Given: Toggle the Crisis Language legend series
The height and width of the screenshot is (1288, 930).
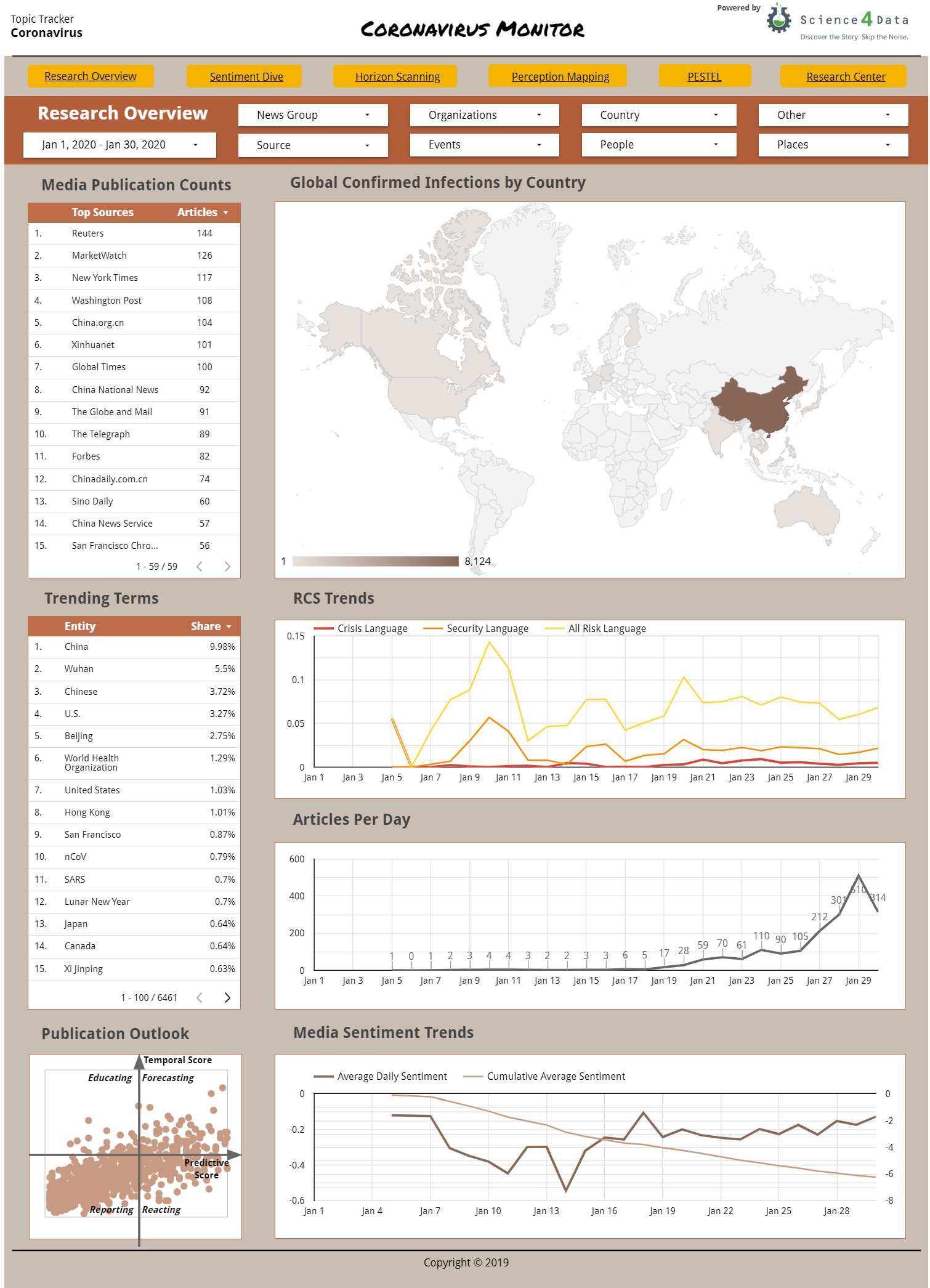Looking at the screenshot, I should (x=361, y=628).
